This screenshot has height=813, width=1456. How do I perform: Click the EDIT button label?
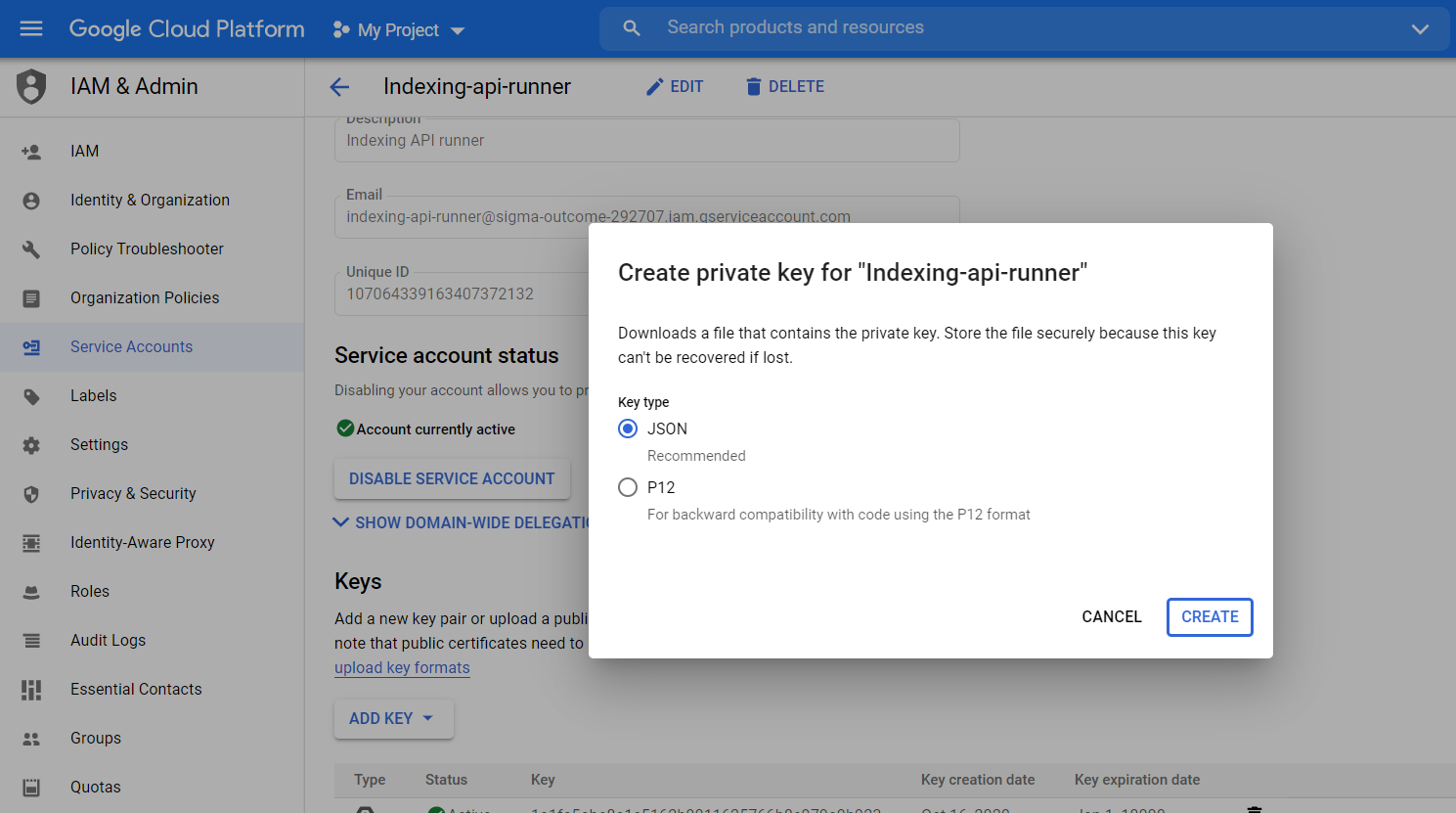[x=686, y=87]
